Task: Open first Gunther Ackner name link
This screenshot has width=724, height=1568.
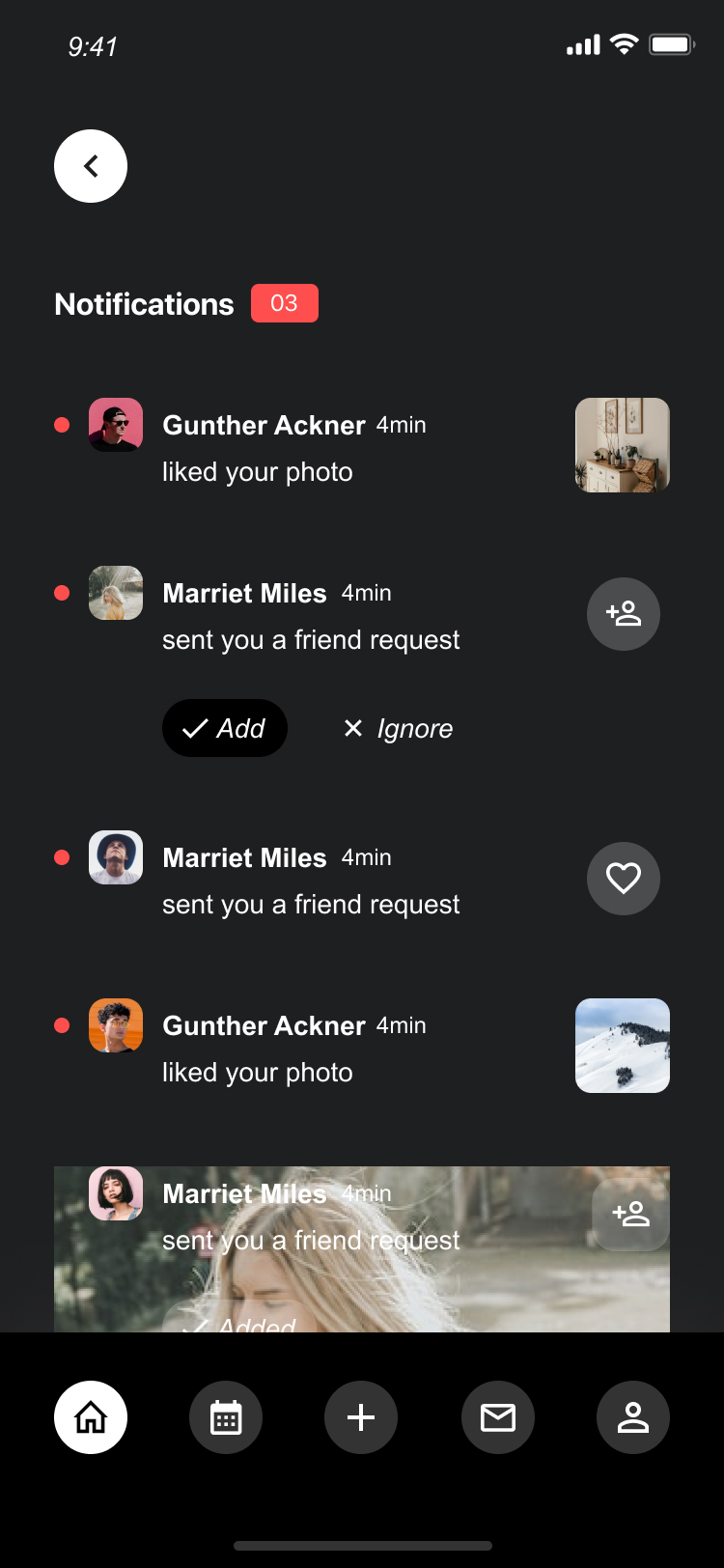Action: click(264, 425)
